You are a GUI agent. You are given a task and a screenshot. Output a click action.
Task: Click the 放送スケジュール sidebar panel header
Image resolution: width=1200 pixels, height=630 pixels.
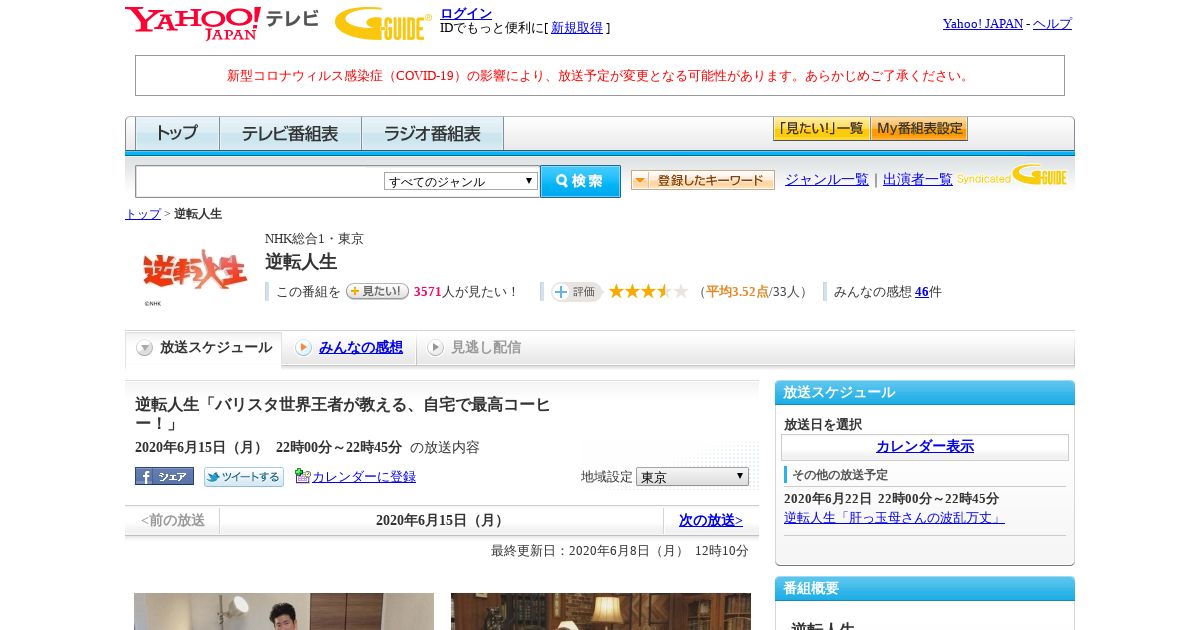coord(925,392)
